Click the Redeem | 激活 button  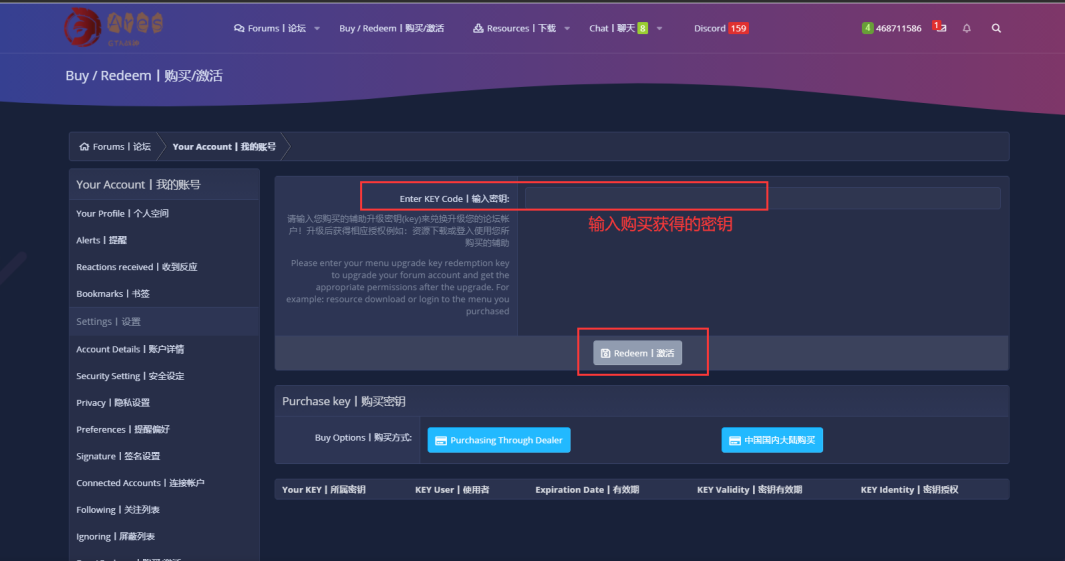pyautogui.click(x=637, y=353)
